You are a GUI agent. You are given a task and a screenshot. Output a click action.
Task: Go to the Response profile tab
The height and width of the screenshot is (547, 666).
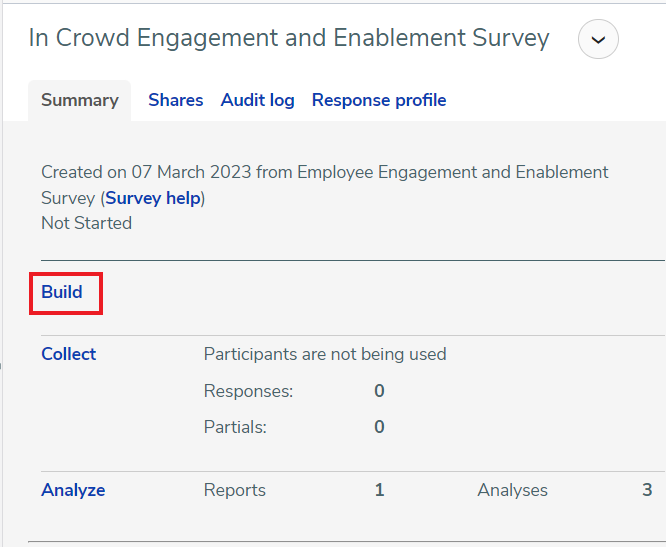coord(379,100)
